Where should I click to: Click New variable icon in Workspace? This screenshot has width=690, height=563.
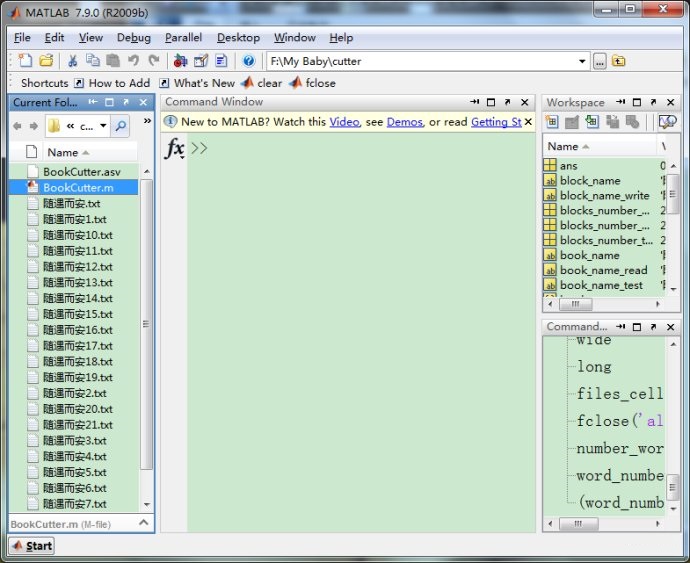[x=551, y=122]
